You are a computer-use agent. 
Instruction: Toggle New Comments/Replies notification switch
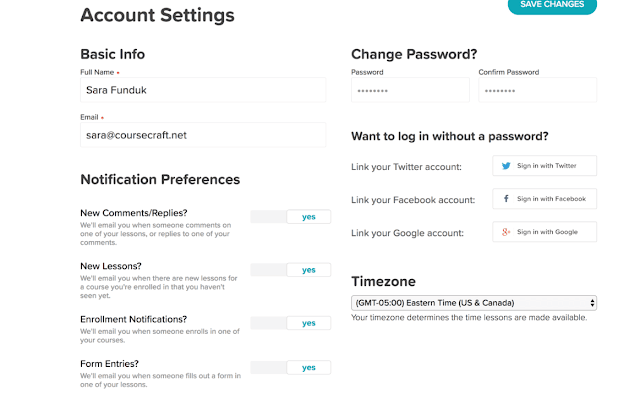pos(291,217)
